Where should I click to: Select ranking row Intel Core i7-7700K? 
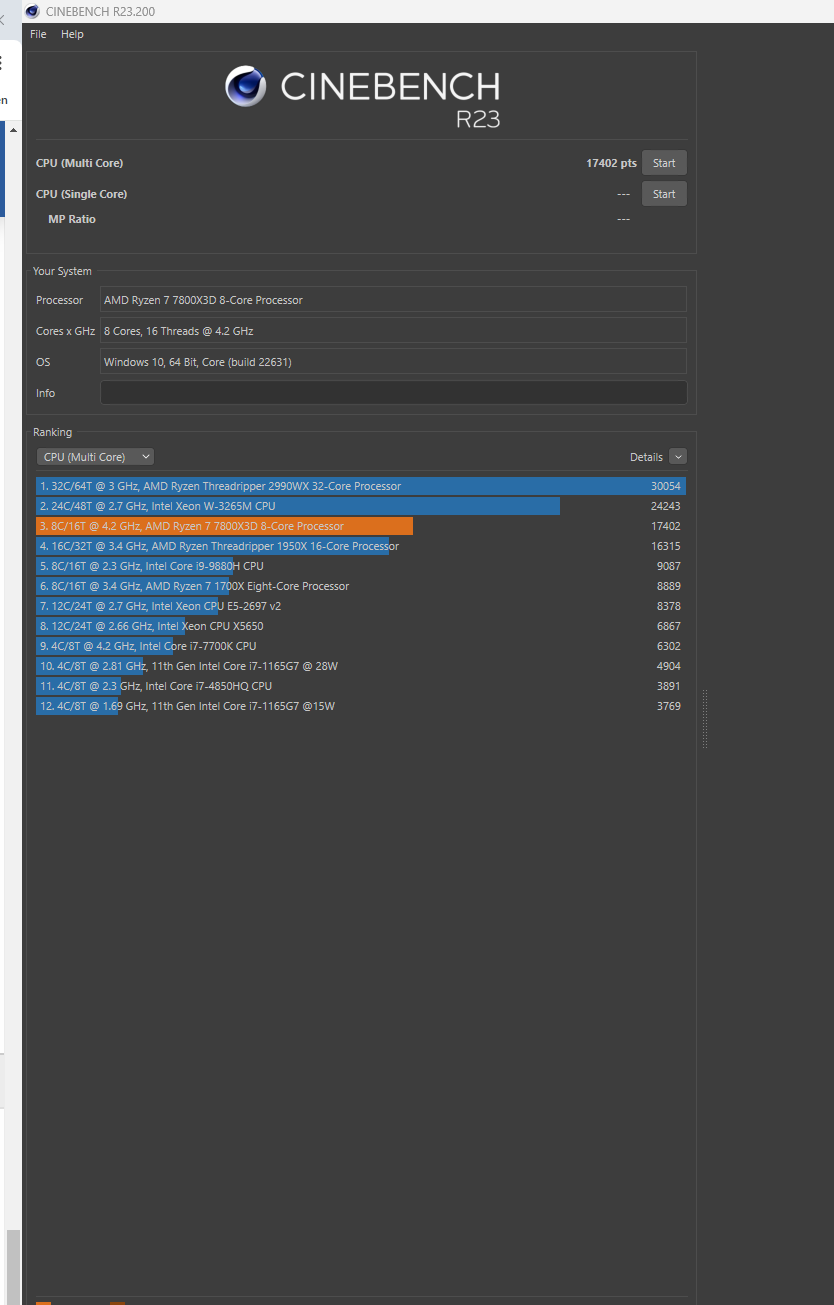(361, 646)
